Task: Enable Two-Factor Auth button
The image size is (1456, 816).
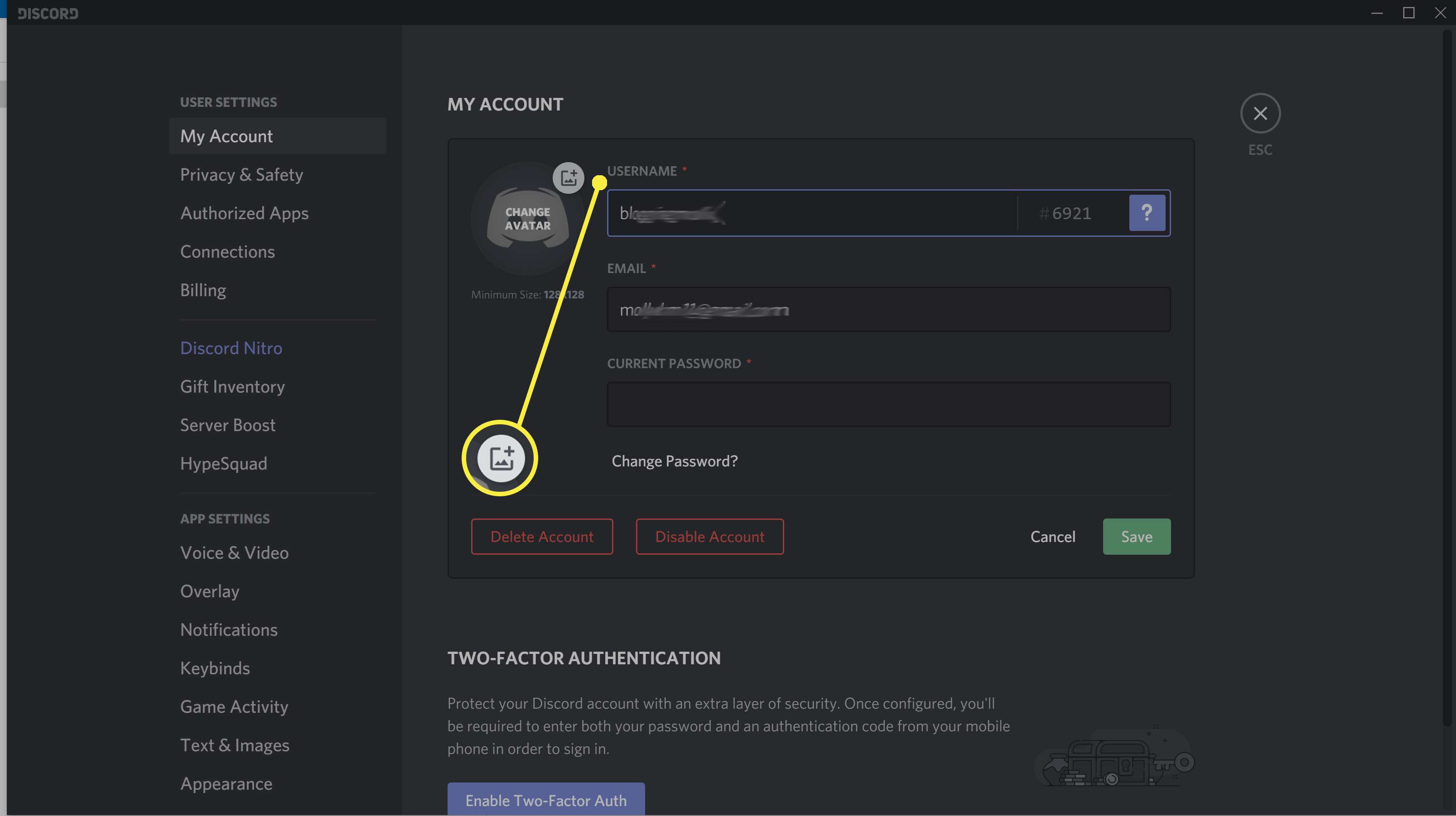Action: pos(546,801)
